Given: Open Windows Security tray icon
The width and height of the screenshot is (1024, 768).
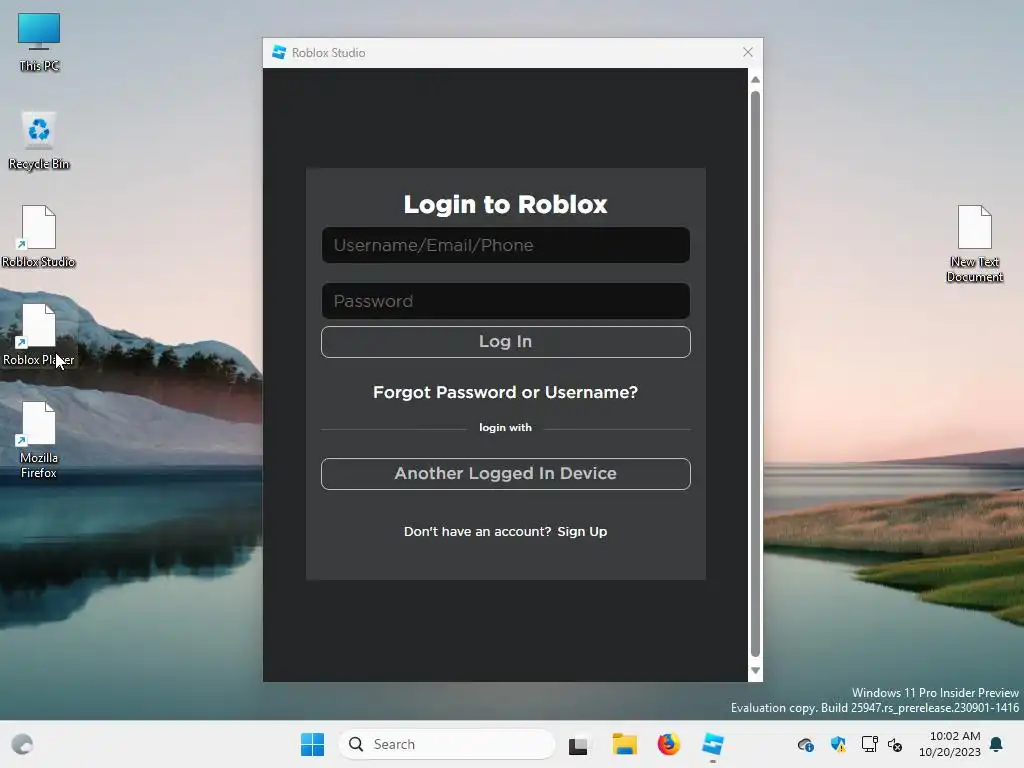Looking at the screenshot, I should [838, 744].
